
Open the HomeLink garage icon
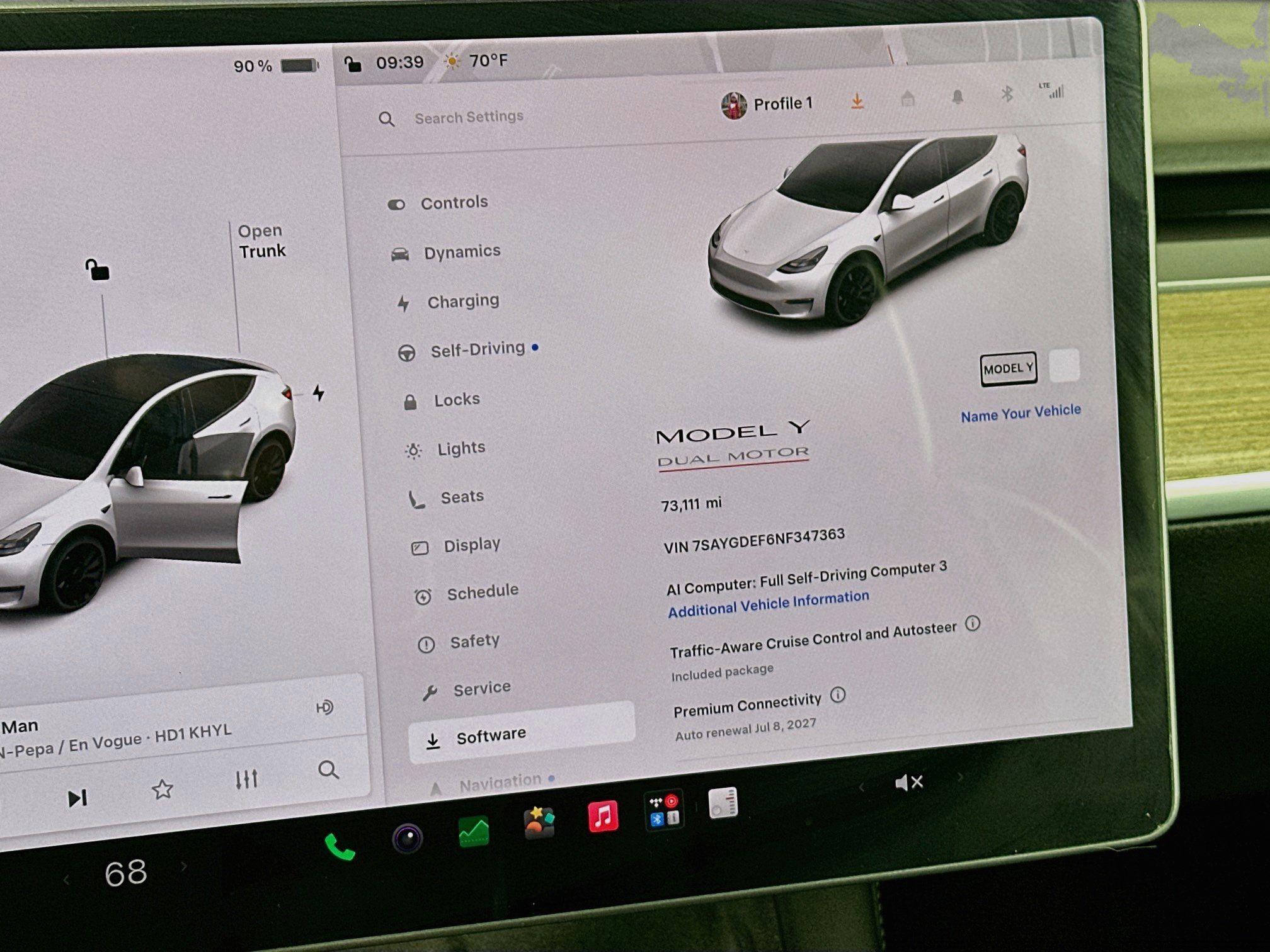(x=908, y=98)
